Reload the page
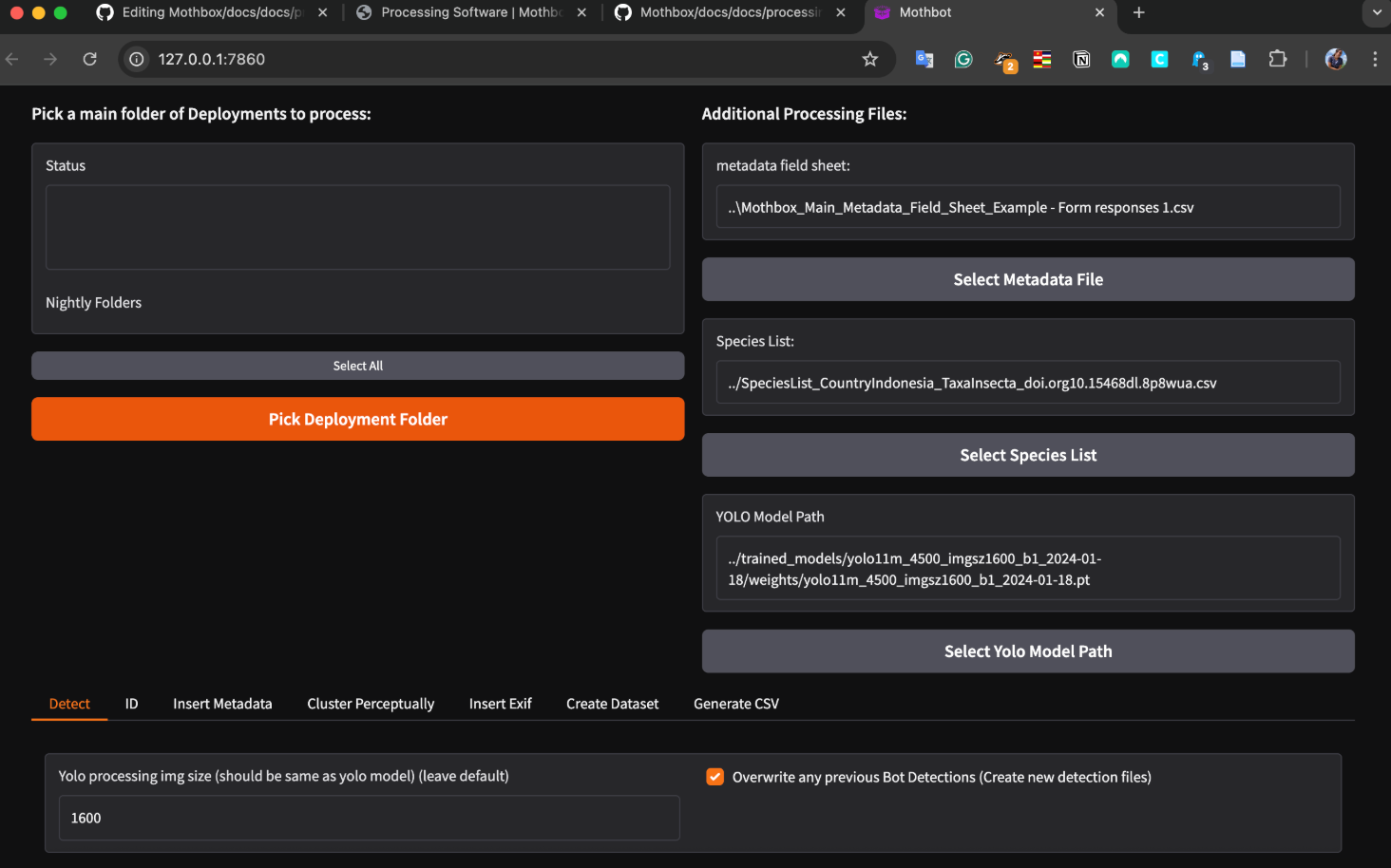Viewport: 1391px width, 868px height. [x=90, y=59]
